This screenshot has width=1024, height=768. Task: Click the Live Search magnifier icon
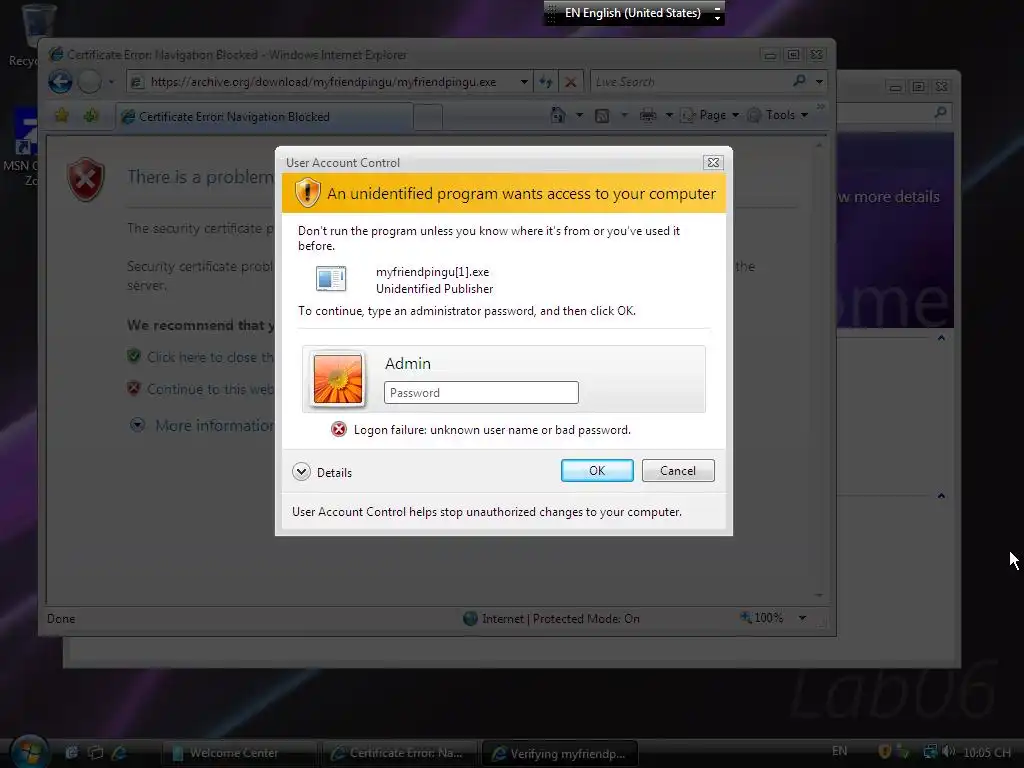[799, 81]
